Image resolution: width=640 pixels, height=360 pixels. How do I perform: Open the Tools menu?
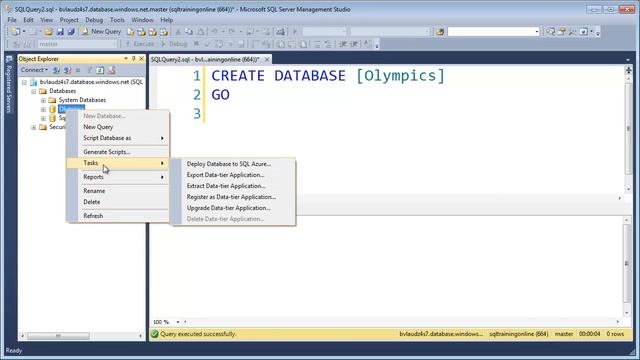tap(117, 20)
